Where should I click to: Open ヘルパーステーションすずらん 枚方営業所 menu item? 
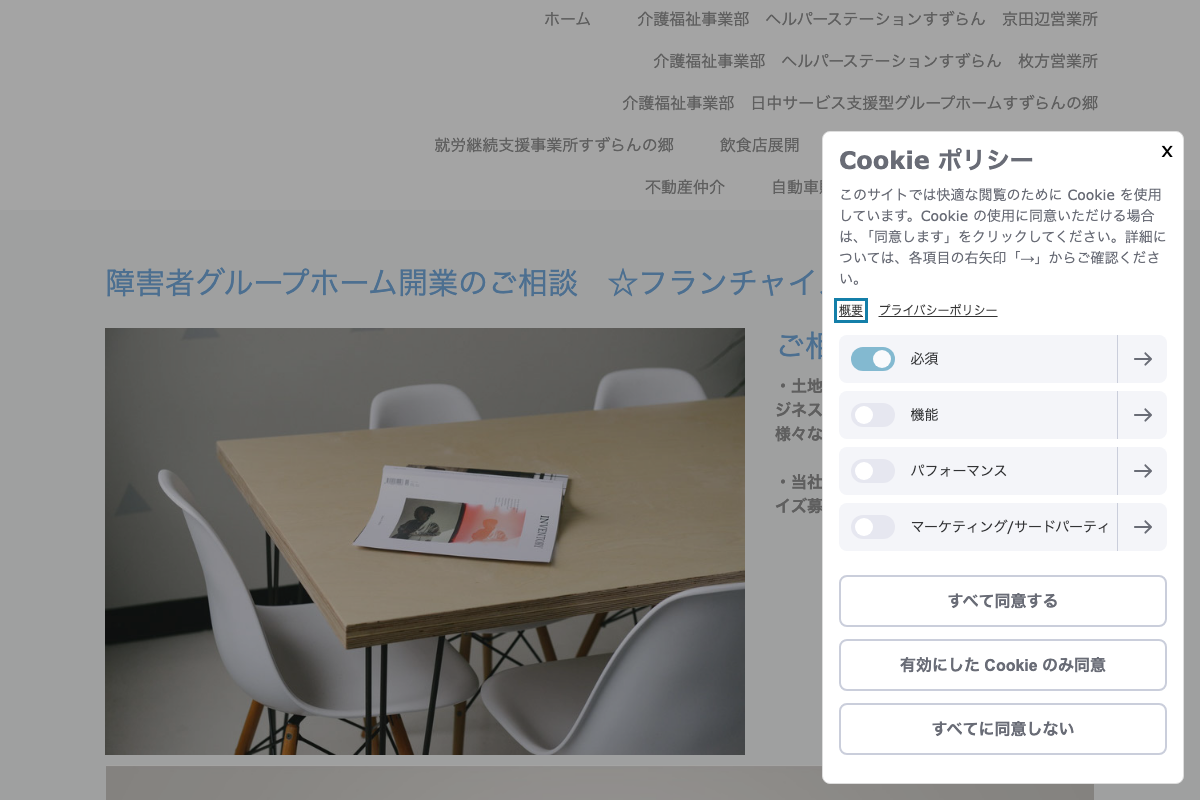(x=875, y=61)
